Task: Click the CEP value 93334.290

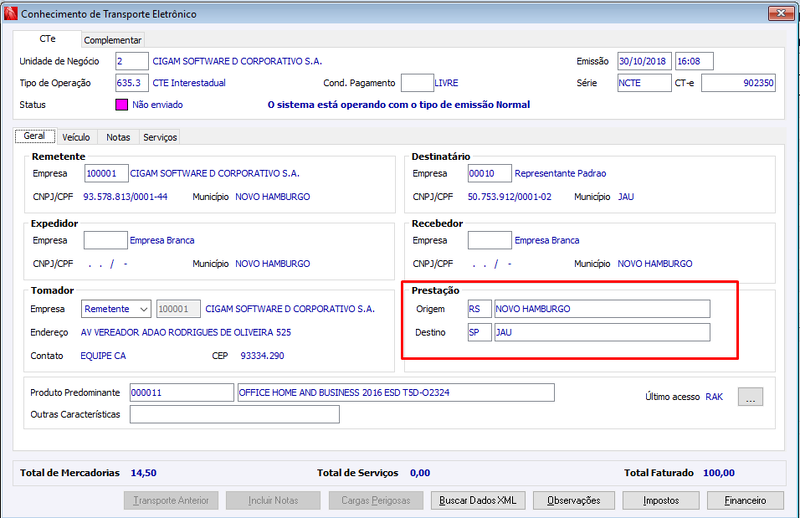Action: pyautogui.click(x=262, y=356)
